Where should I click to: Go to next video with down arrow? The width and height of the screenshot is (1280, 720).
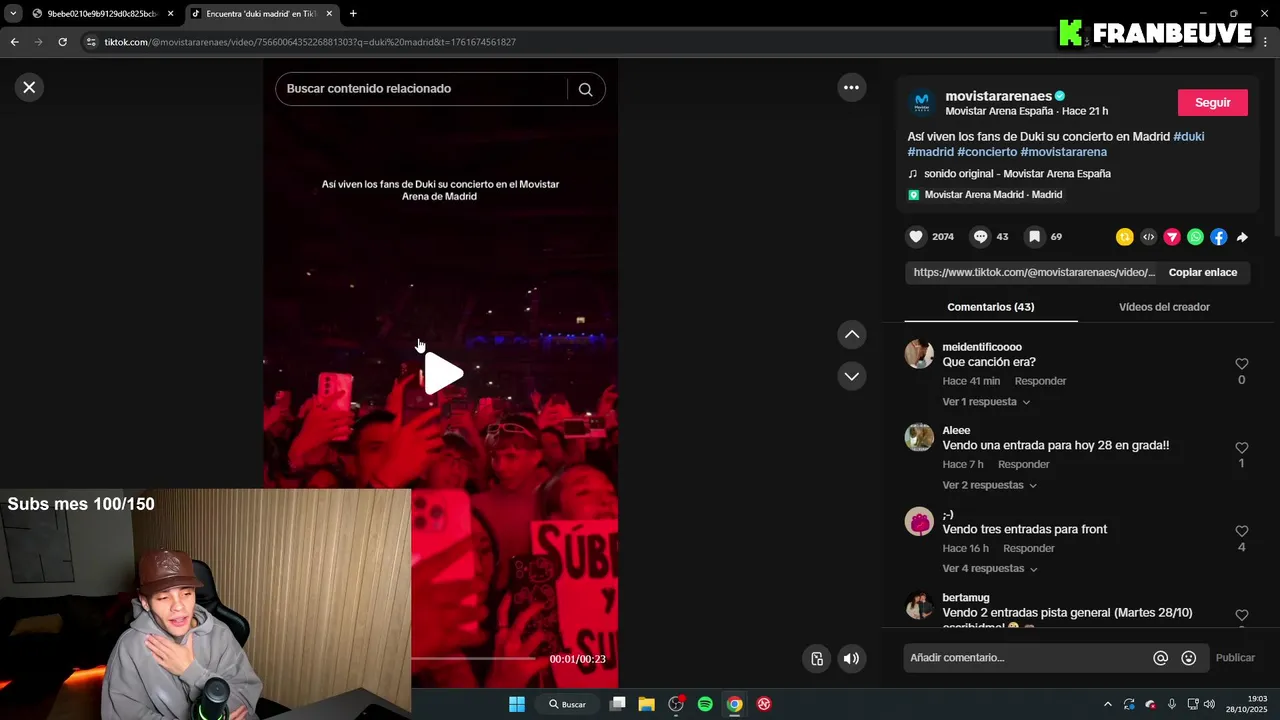(851, 376)
